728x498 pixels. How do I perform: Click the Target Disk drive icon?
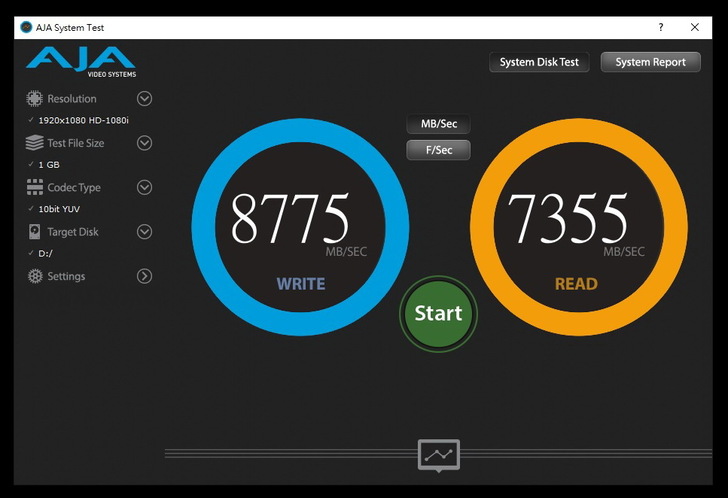click(34, 232)
